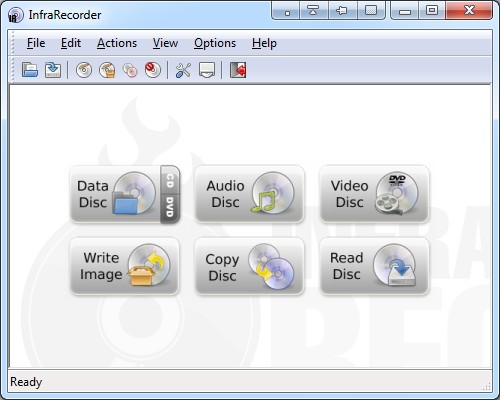
Task: Click the roll-up arrow title bar button
Action: point(314,11)
